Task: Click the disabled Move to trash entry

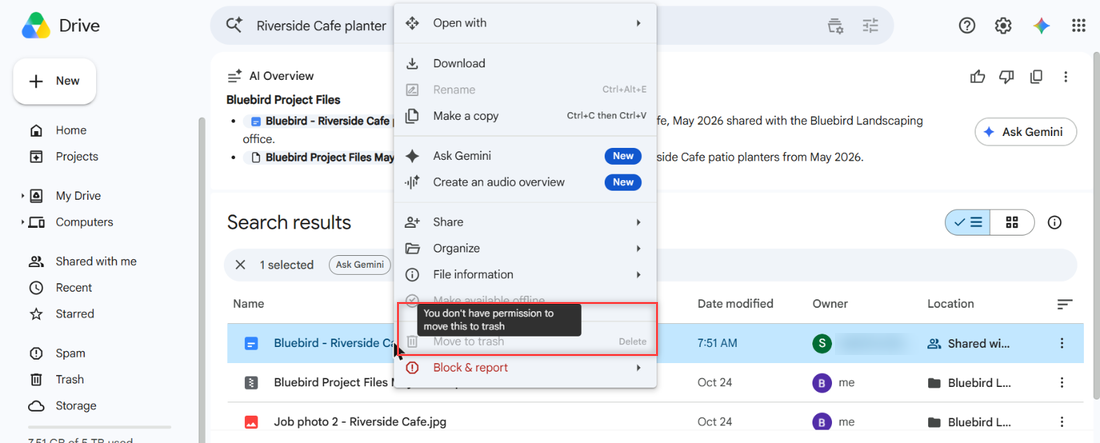Action: pos(525,341)
